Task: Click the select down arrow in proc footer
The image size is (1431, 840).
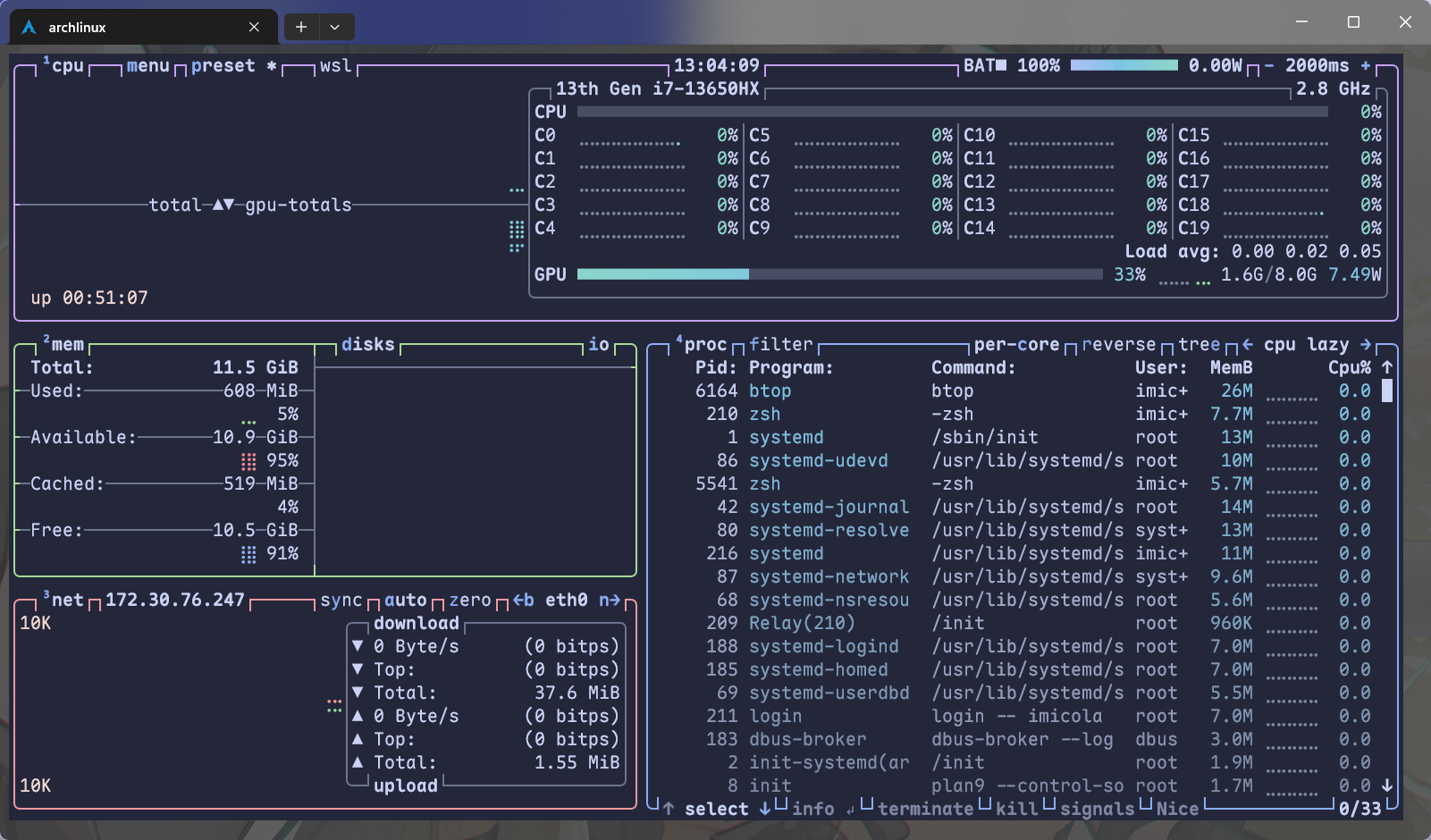Action: click(765, 809)
